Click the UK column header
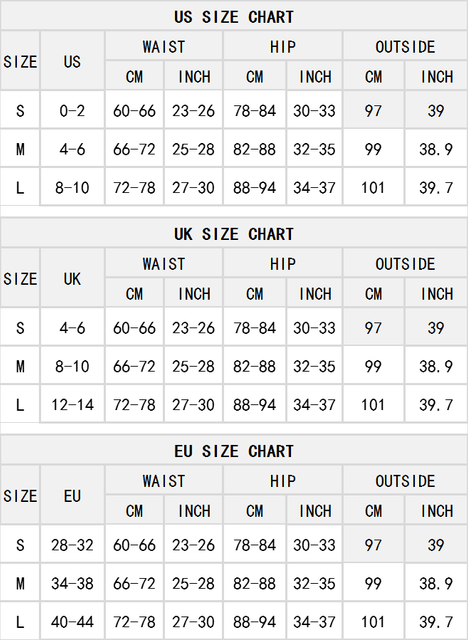This screenshot has width=468, height=640. pyautogui.click(x=72, y=279)
